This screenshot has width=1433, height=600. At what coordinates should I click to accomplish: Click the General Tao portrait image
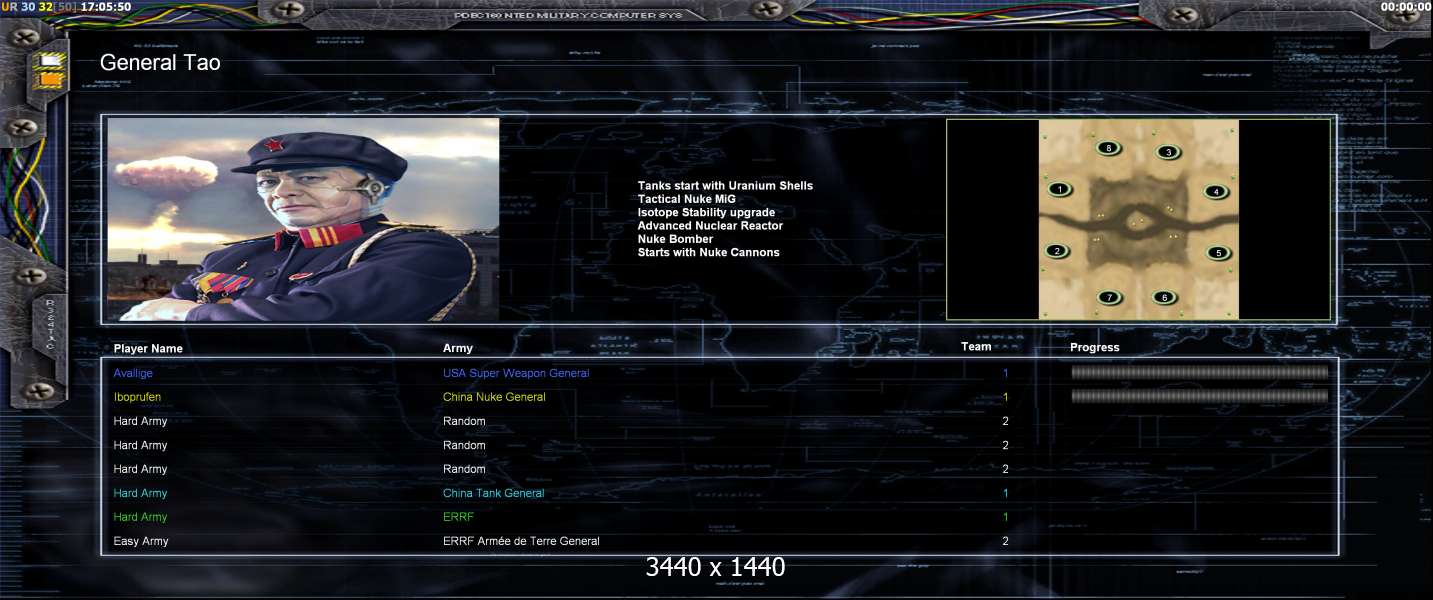tap(303, 219)
